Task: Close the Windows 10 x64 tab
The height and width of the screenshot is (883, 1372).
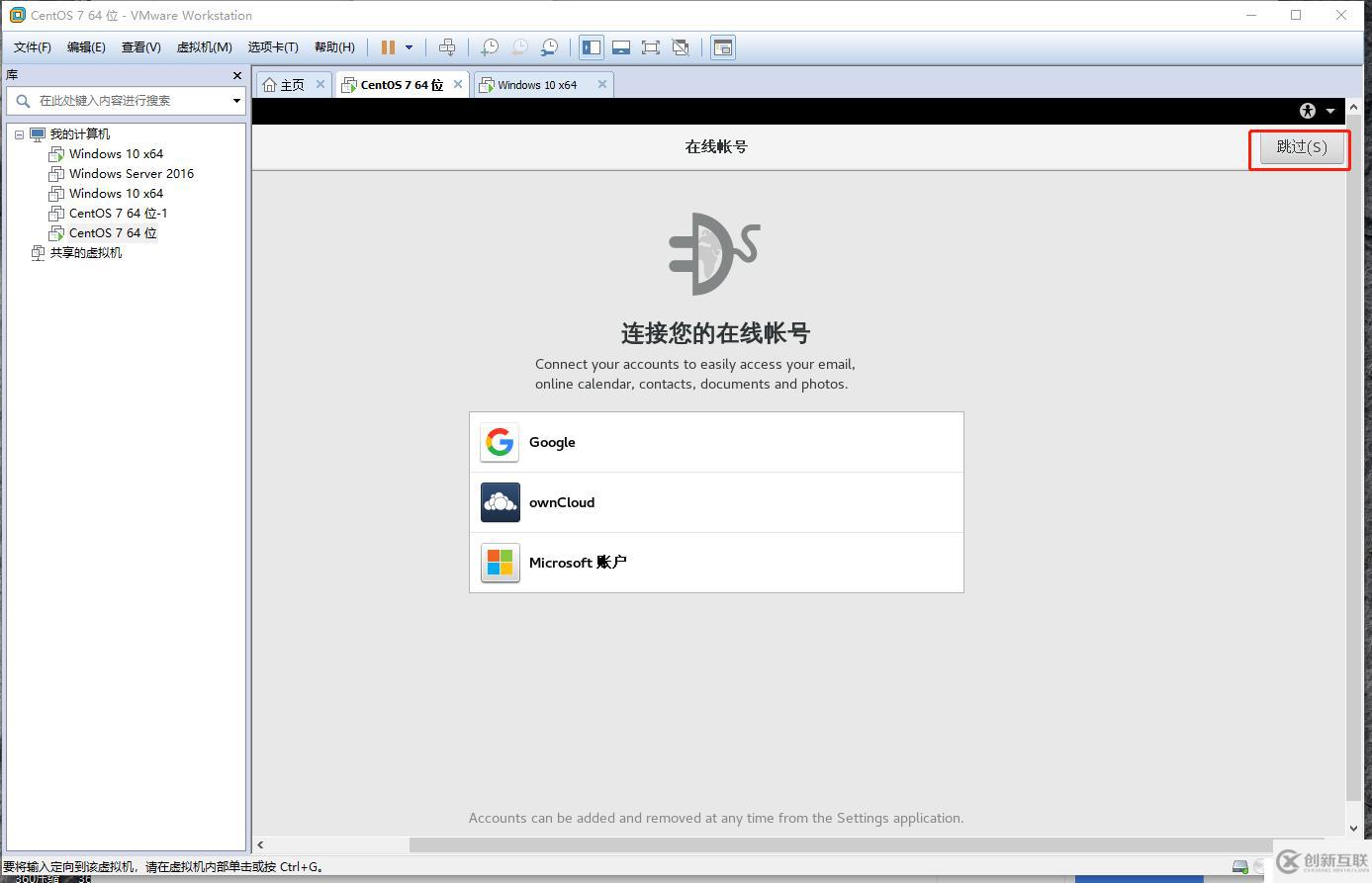Action: tap(601, 84)
